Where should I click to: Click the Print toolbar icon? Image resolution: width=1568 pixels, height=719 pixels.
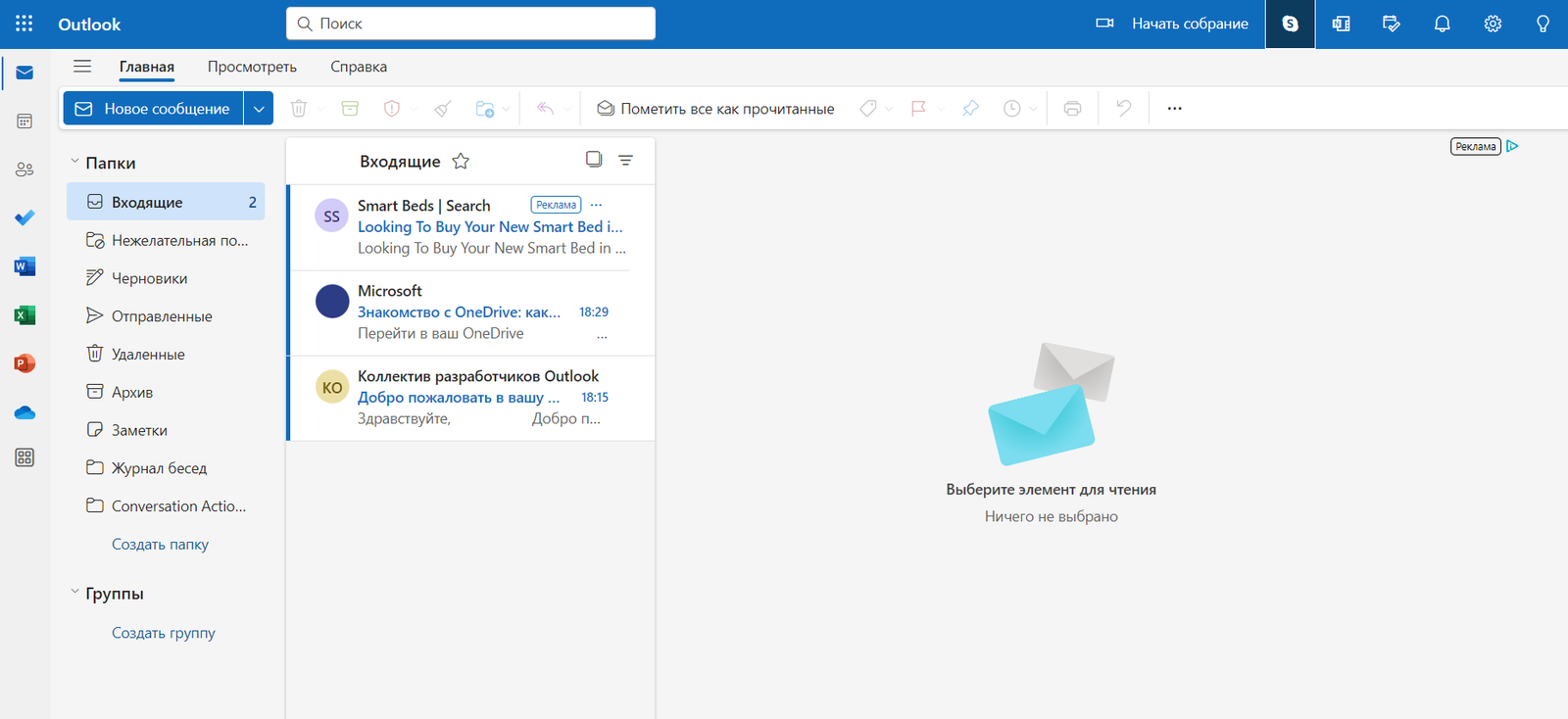1073,109
